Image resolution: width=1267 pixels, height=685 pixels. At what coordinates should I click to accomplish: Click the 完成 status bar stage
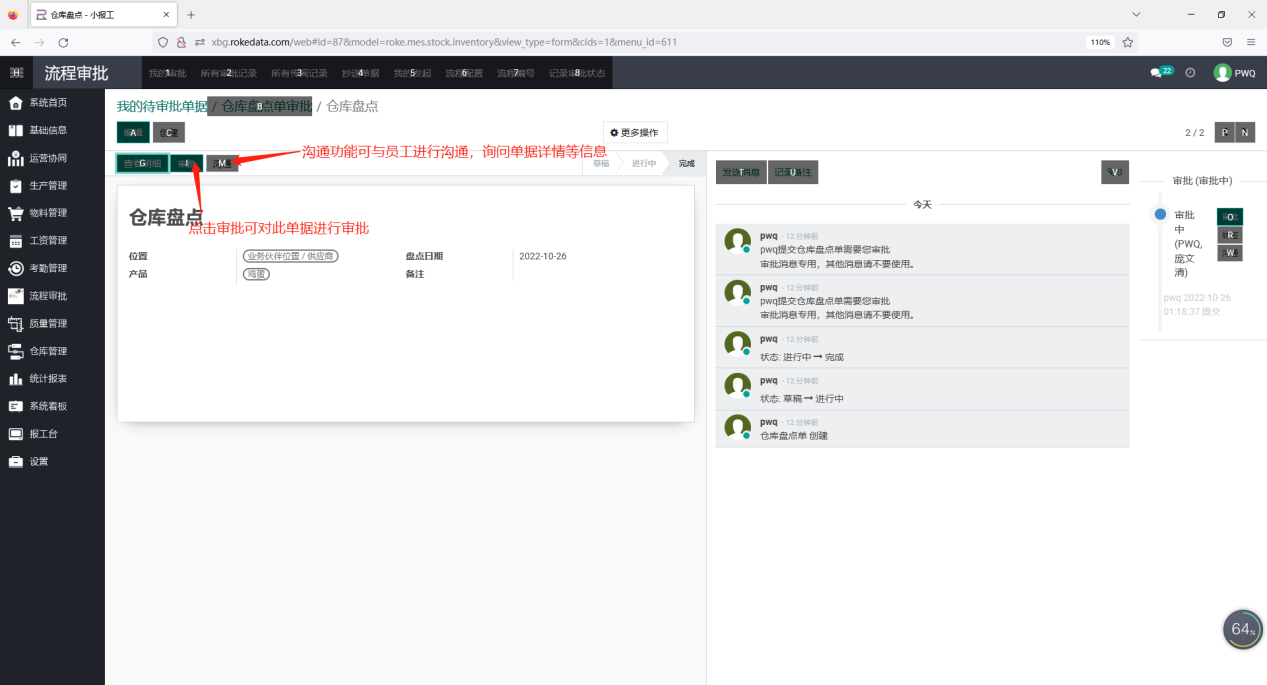tap(686, 163)
